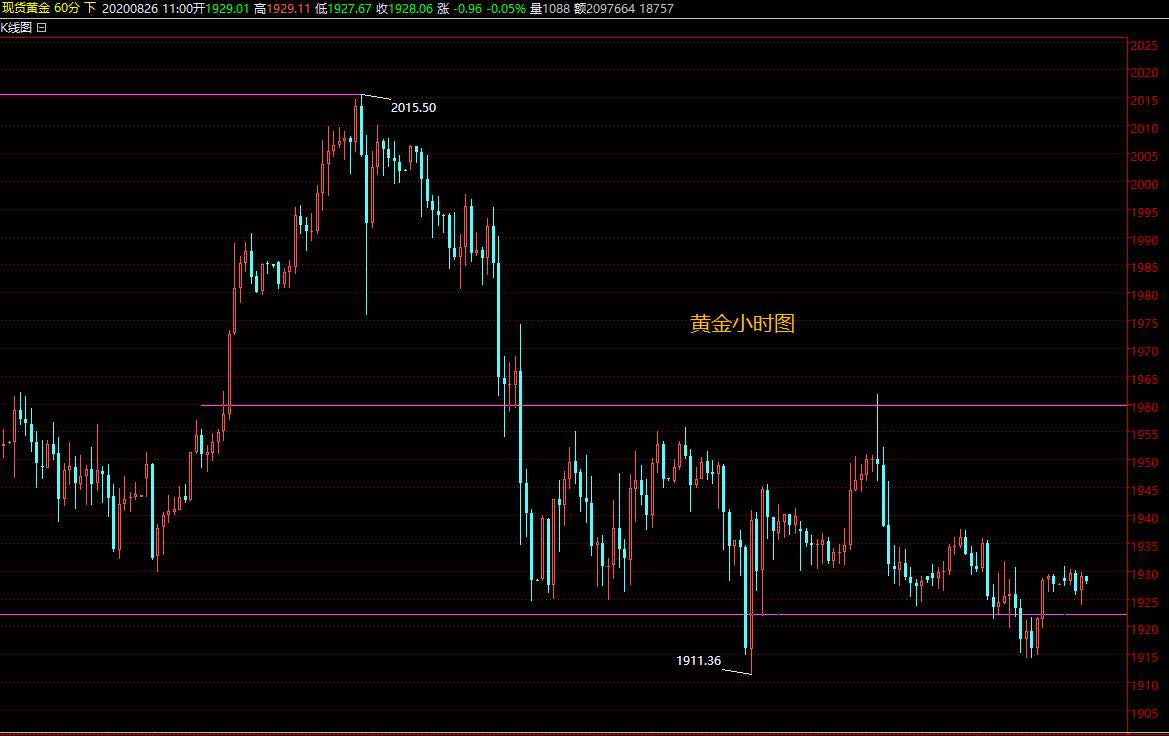Click the 1995 price axis label

[1144, 213]
